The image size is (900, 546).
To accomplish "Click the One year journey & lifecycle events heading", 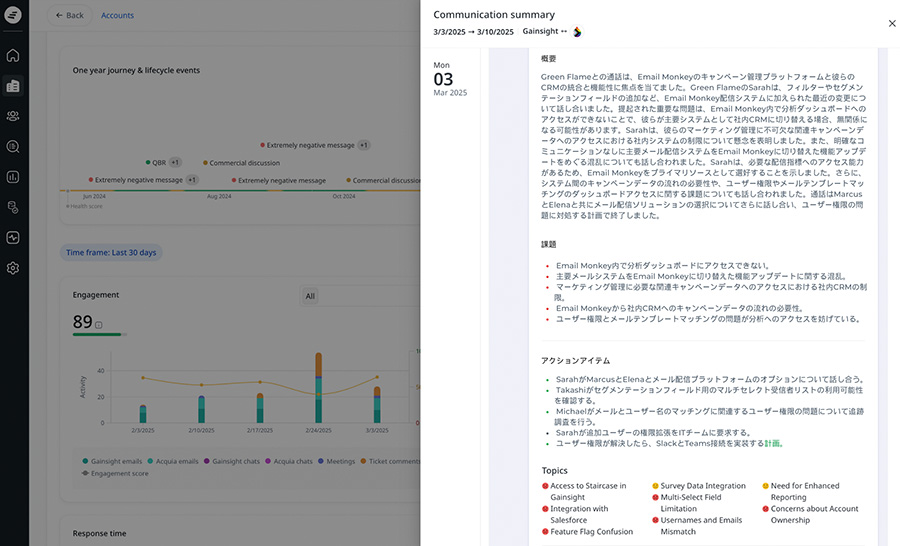I will tap(136, 71).
